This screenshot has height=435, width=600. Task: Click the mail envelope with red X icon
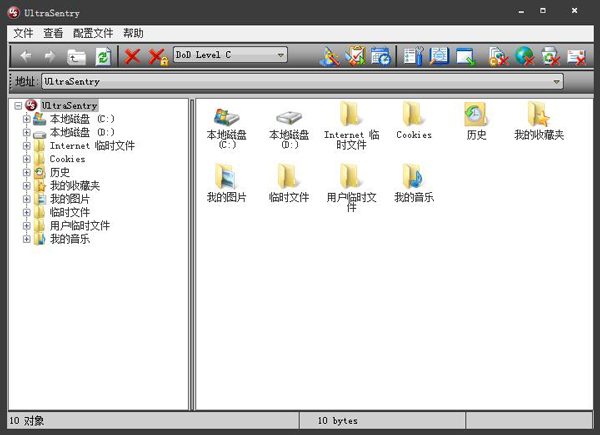point(577,57)
